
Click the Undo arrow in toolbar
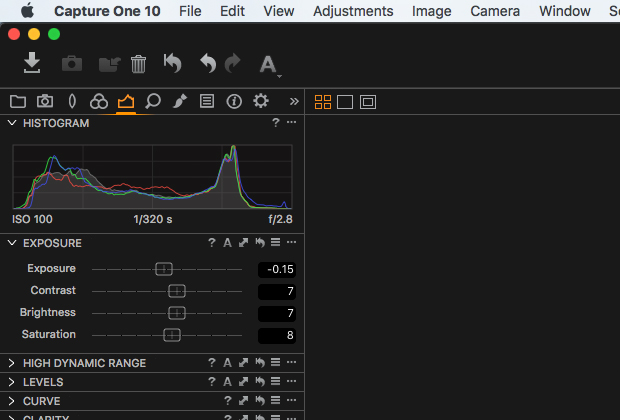(208, 63)
